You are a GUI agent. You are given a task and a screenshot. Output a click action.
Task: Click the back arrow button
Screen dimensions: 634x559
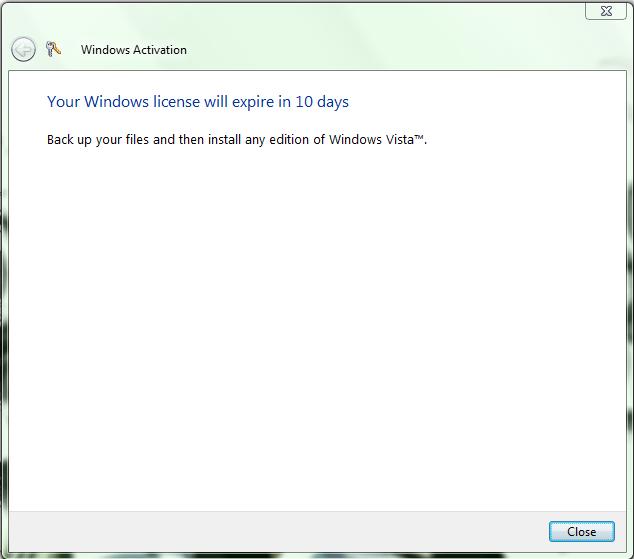click(23, 49)
